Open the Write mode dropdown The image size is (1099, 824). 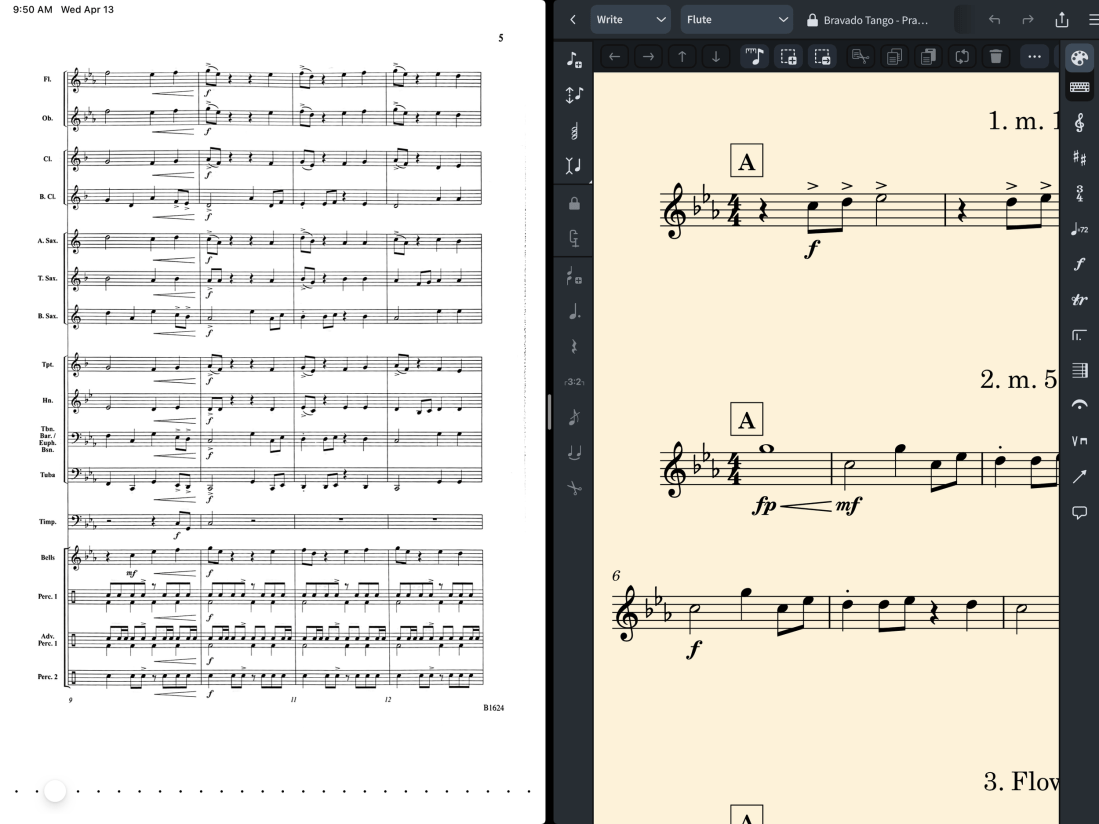tap(630, 19)
